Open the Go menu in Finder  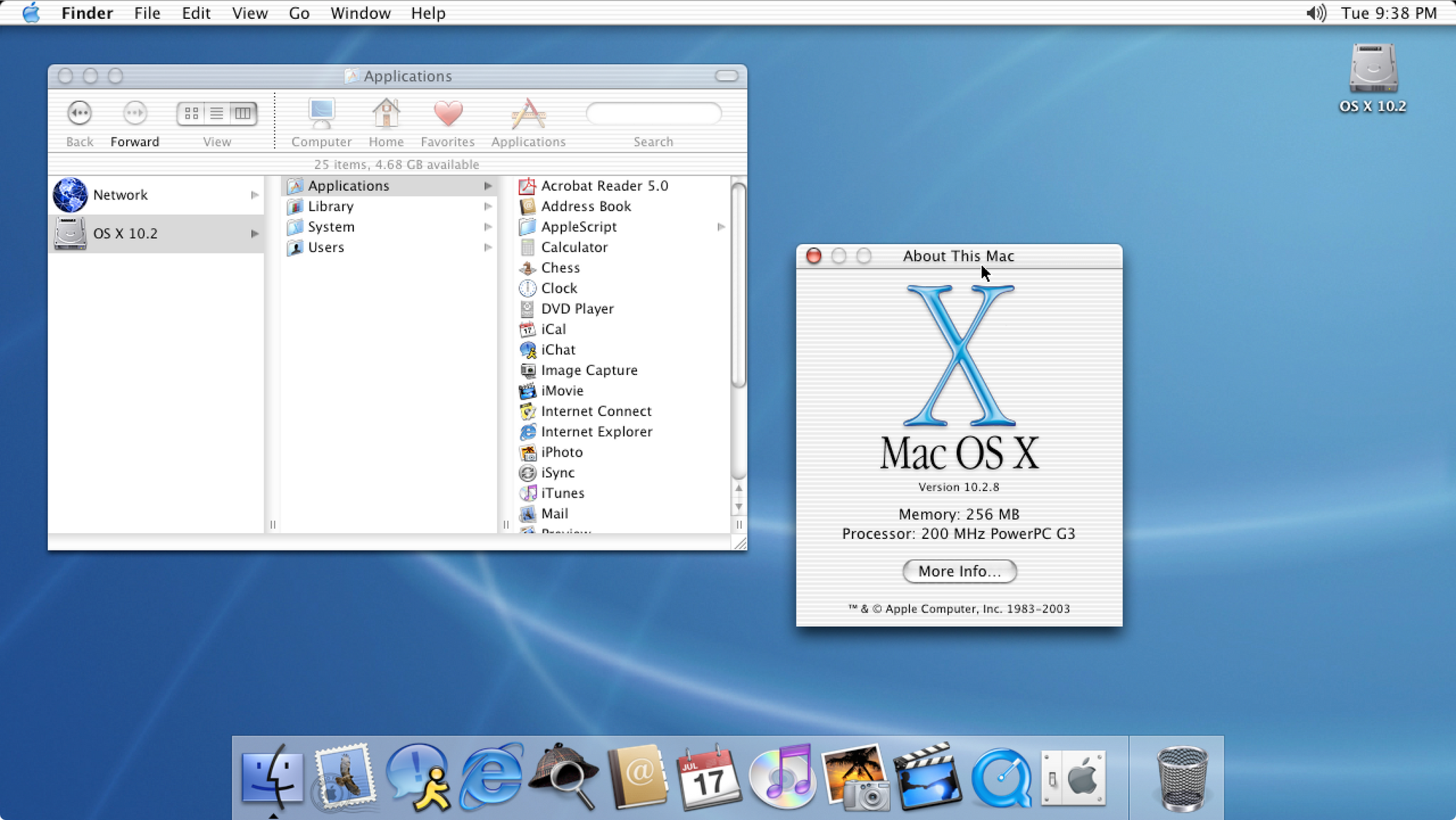click(301, 13)
